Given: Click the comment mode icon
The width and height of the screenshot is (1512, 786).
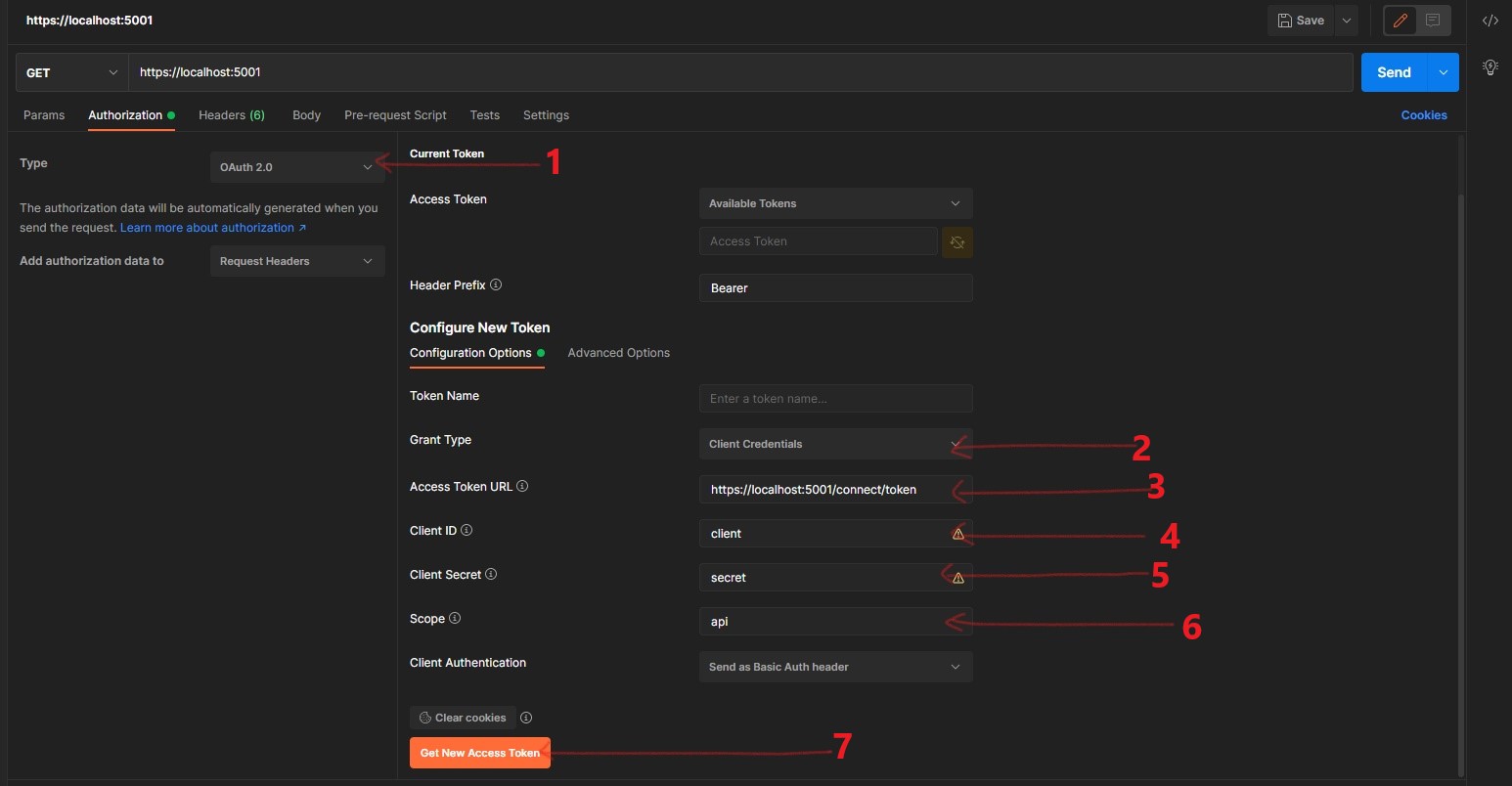Looking at the screenshot, I should coord(1433,21).
